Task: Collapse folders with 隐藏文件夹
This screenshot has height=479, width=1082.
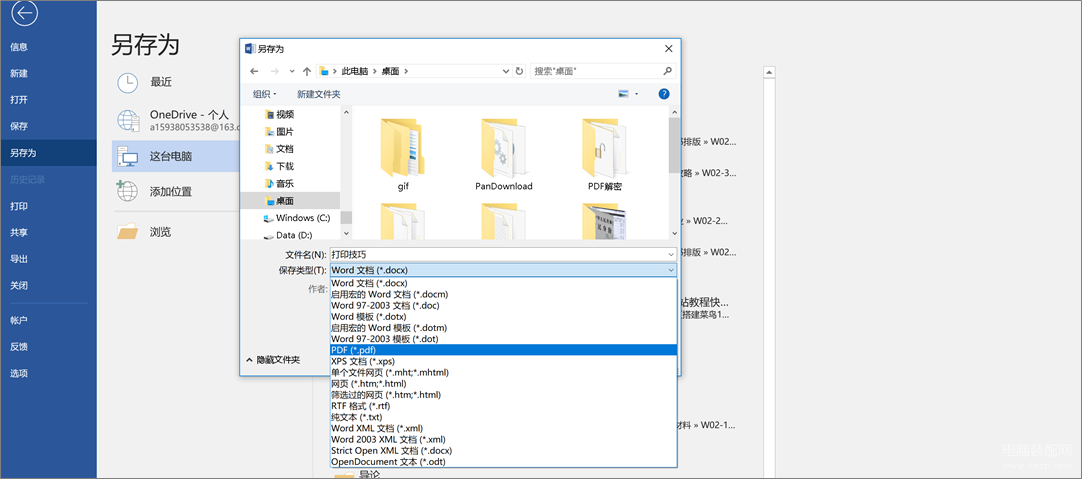Action: tap(273, 360)
